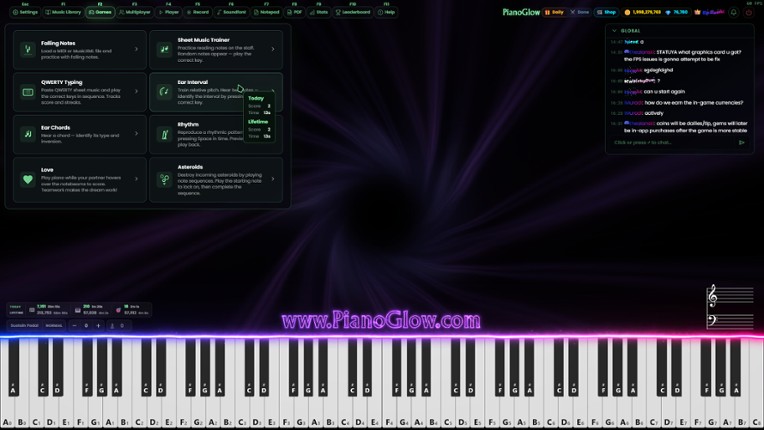Open the Falling Notes game card

pos(77,49)
